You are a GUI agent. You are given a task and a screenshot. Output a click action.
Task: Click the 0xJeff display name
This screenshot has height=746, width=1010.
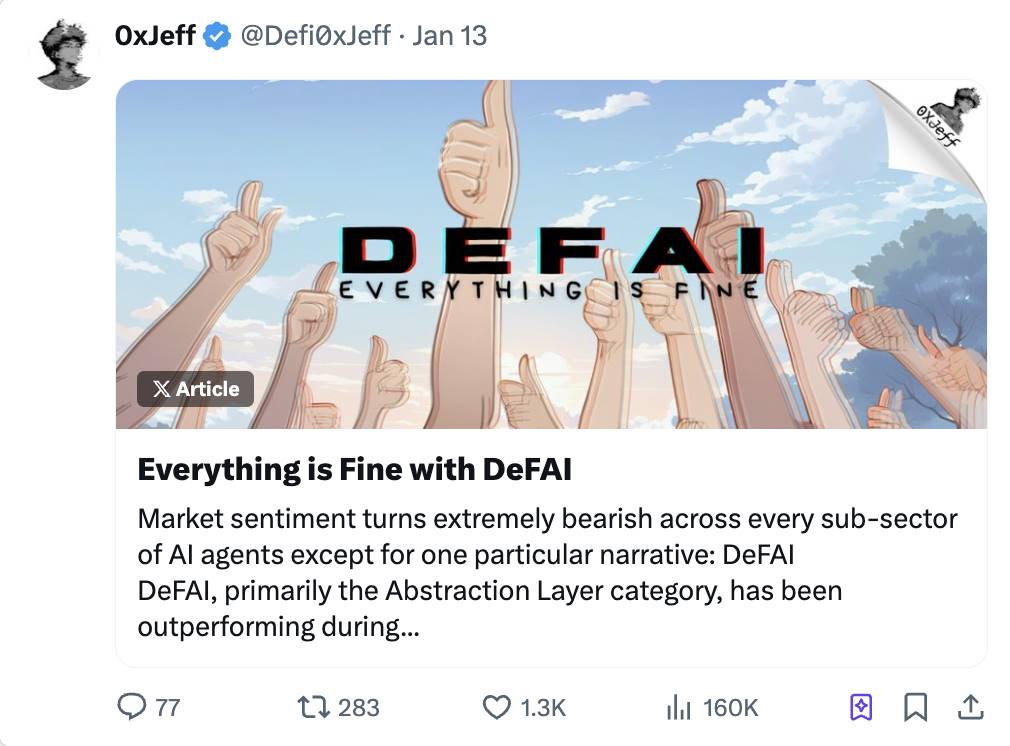click(155, 36)
